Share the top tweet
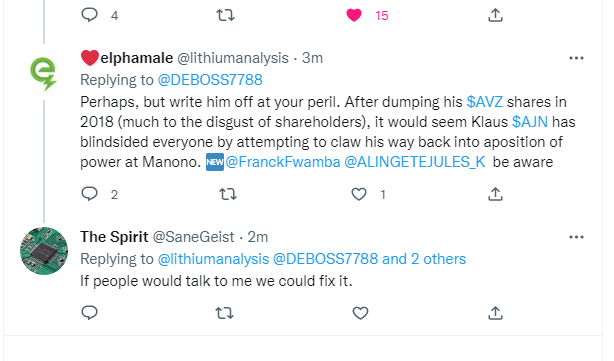Screen dimensions: 614x361 (495, 15)
